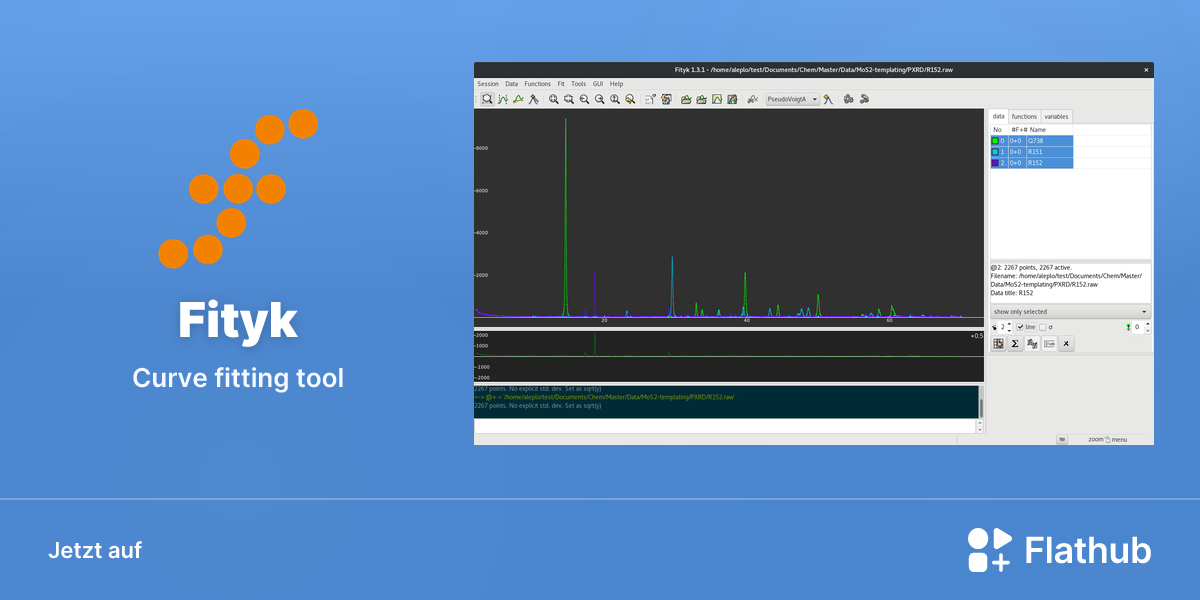Click the first zoom magnifier after mode tools

click(553, 99)
